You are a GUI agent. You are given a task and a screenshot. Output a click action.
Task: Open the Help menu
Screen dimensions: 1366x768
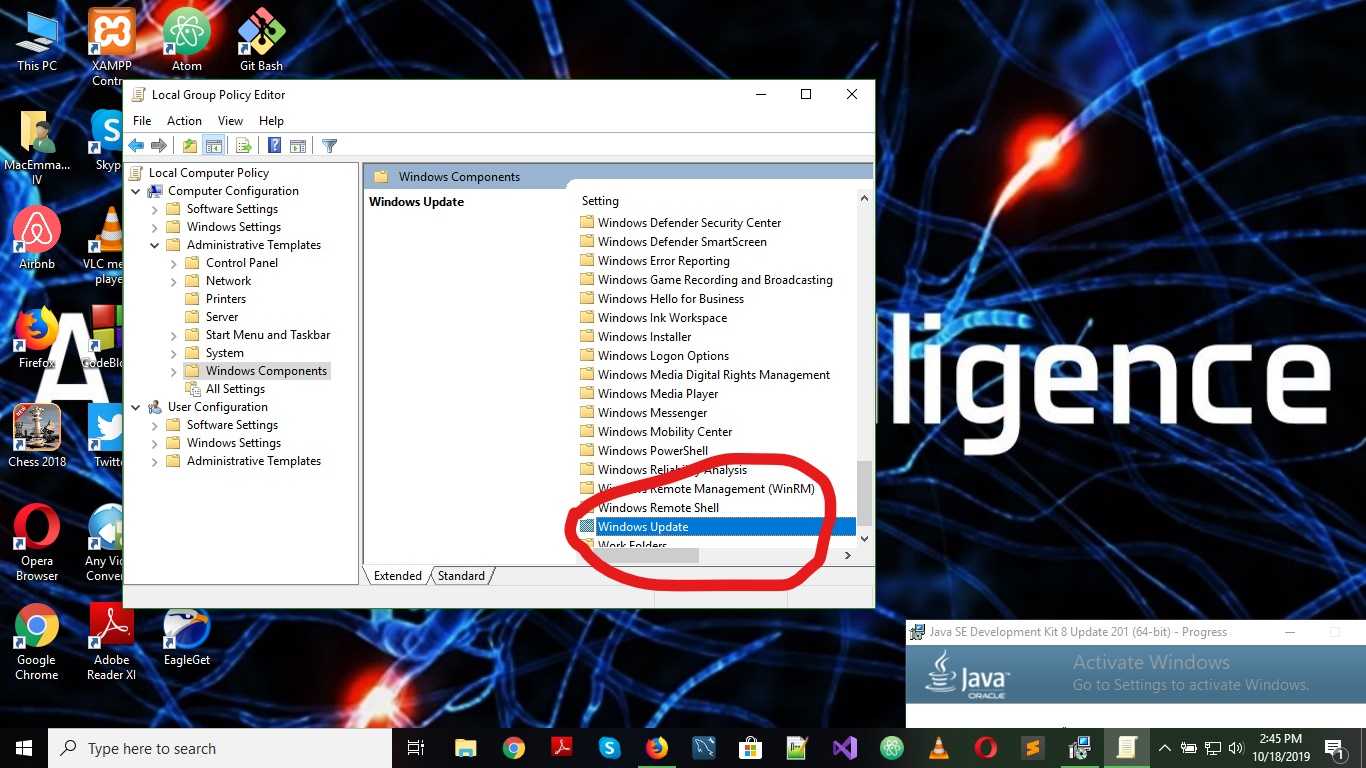tap(271, 120)
